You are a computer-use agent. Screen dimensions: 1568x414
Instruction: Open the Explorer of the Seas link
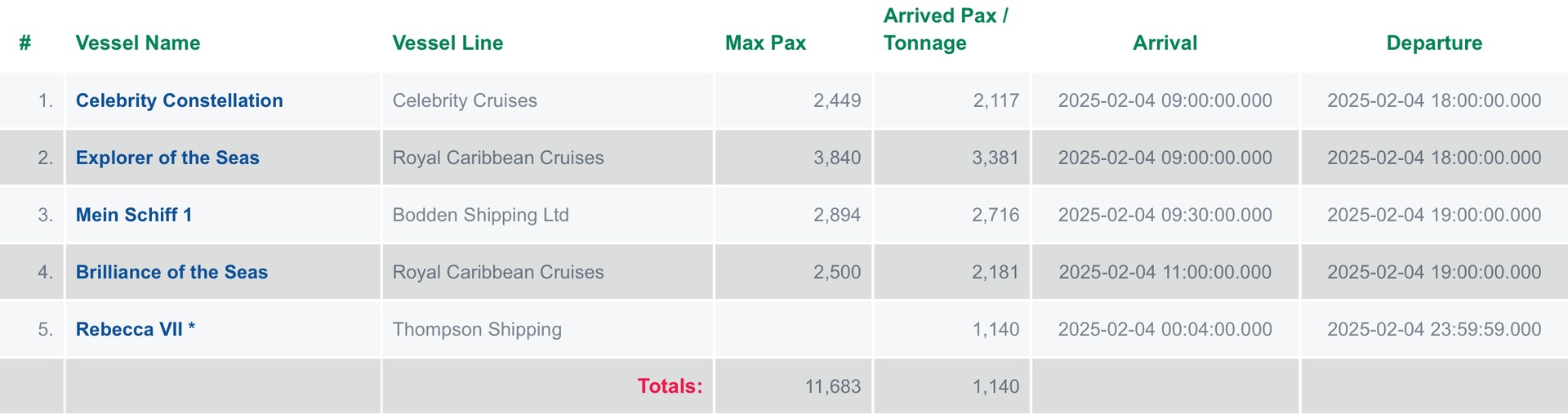pos(167,158)
